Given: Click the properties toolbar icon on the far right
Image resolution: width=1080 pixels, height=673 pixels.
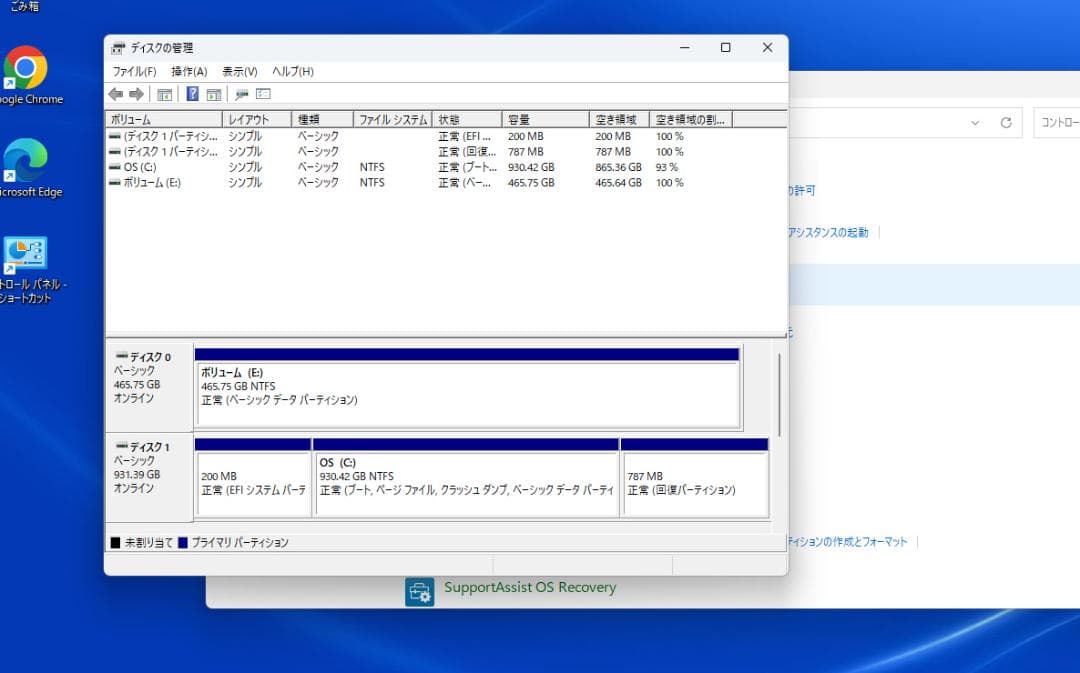Looking at the screenshot, I should 262,93.
